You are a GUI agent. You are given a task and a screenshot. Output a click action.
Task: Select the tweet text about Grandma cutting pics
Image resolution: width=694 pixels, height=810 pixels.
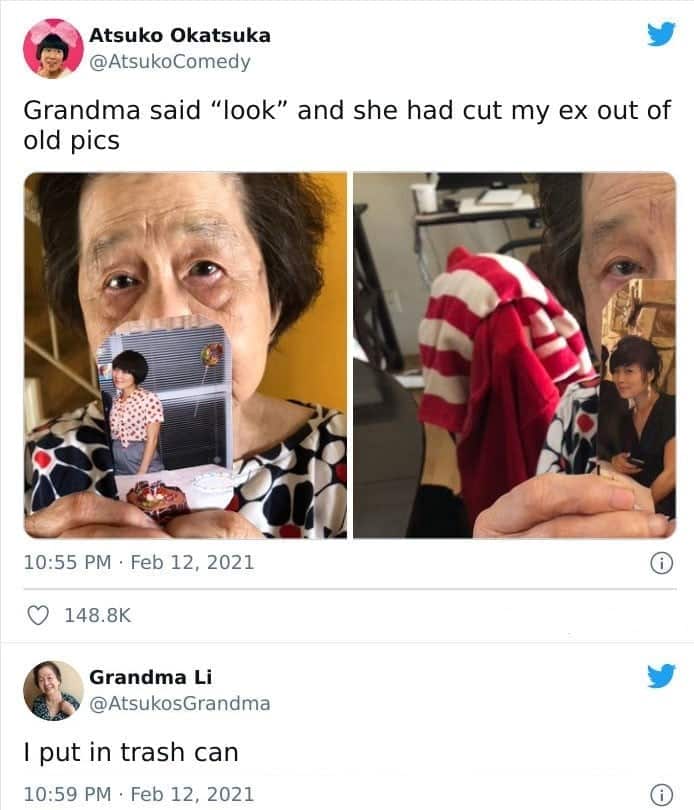347,125
